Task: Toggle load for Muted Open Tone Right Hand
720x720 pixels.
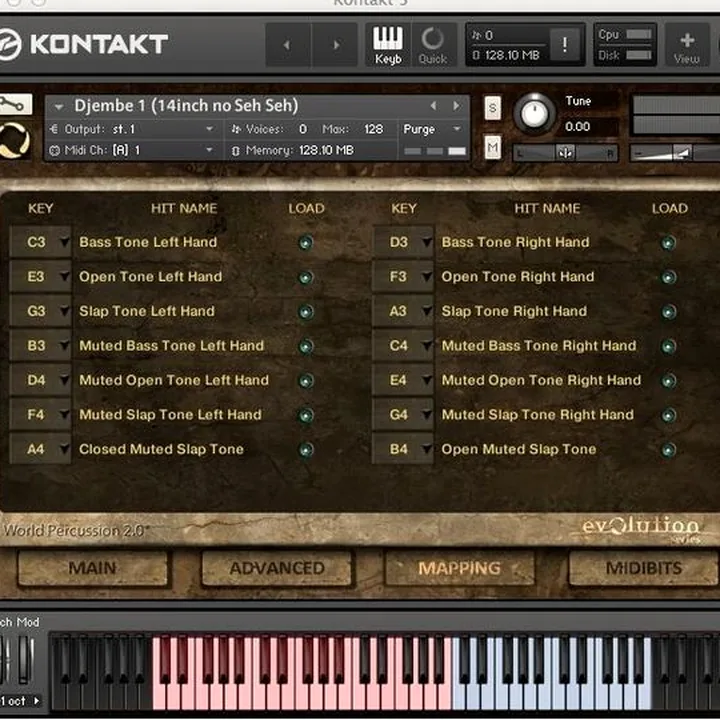Action: pyautogui.click(x=668, y=381)
